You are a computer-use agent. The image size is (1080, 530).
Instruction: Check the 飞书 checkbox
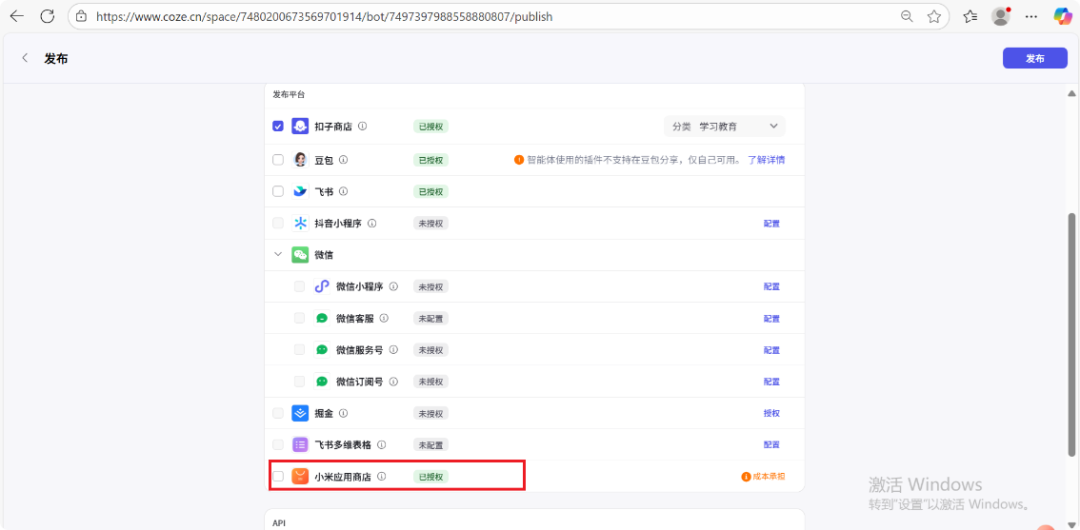(x=278, y=192)
